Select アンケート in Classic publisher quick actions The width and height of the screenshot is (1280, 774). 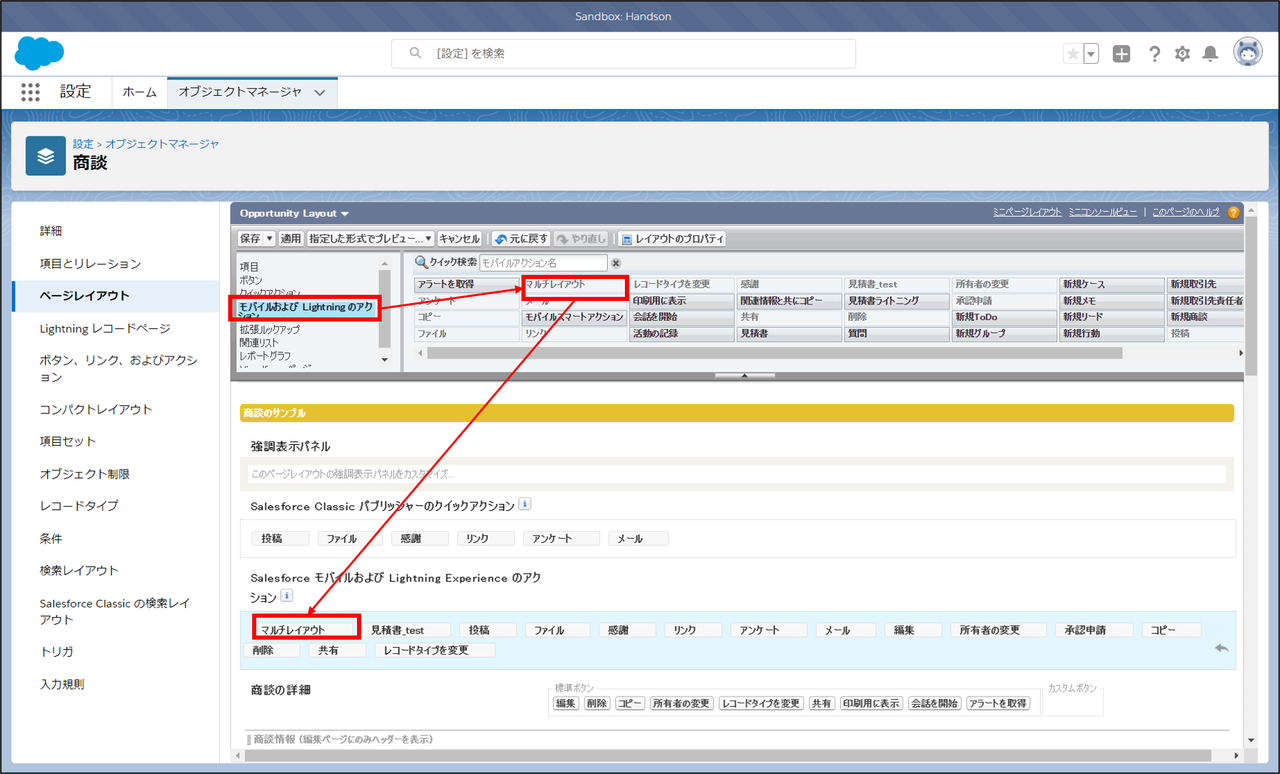click(x=561, y=538)
